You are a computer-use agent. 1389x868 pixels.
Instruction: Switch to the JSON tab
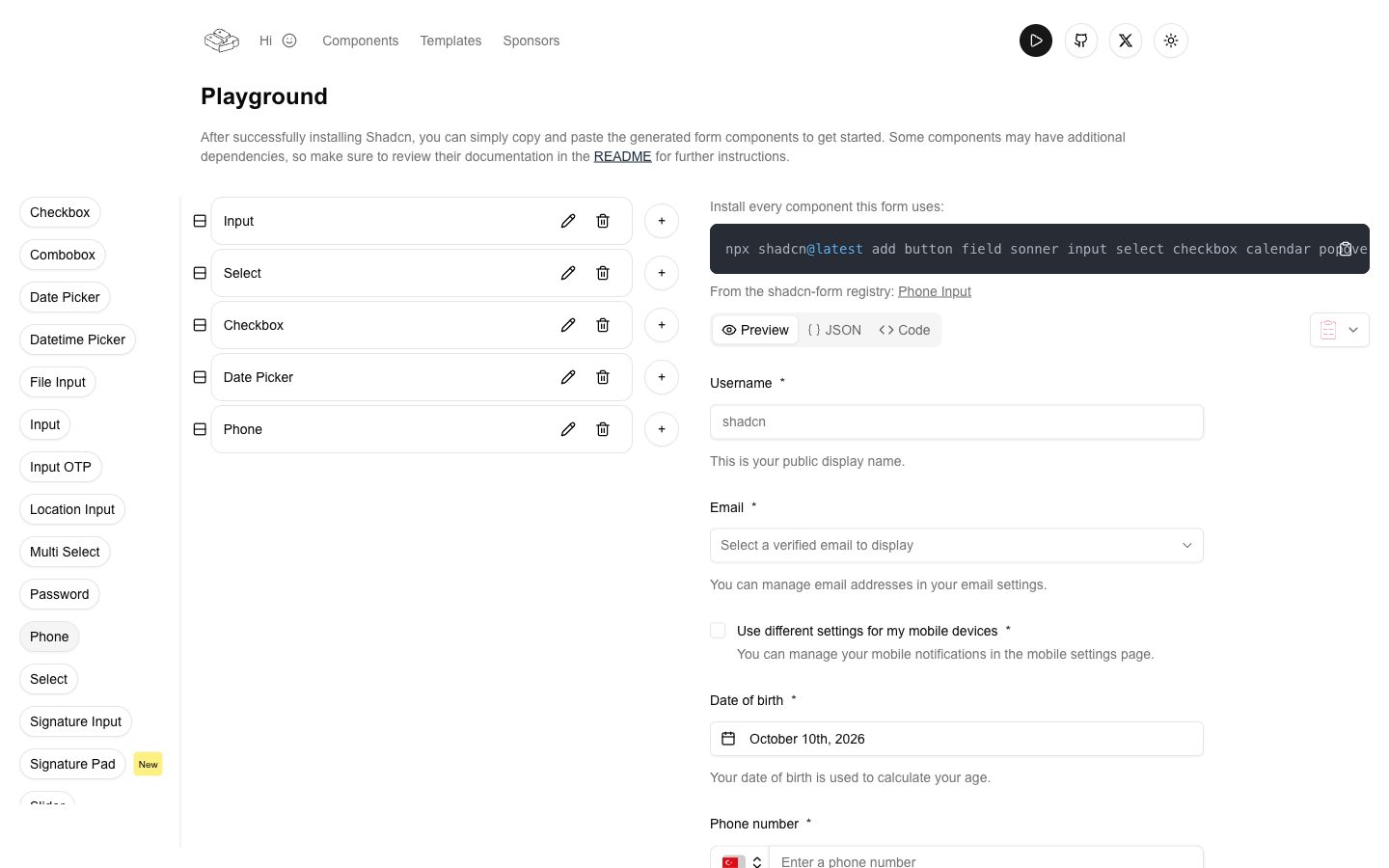click(x=834, y=330)
